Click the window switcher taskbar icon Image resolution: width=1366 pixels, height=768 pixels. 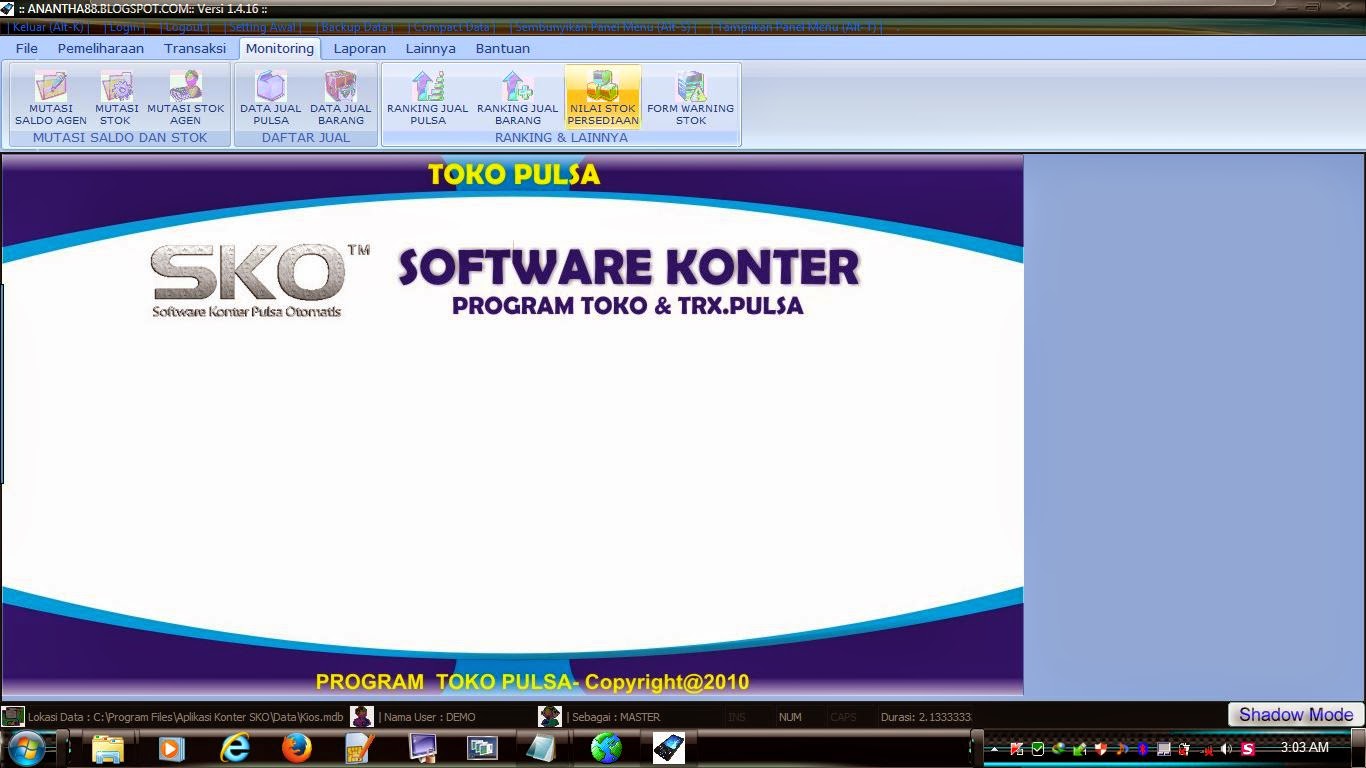pyautogui.click(x=483, y=748)
